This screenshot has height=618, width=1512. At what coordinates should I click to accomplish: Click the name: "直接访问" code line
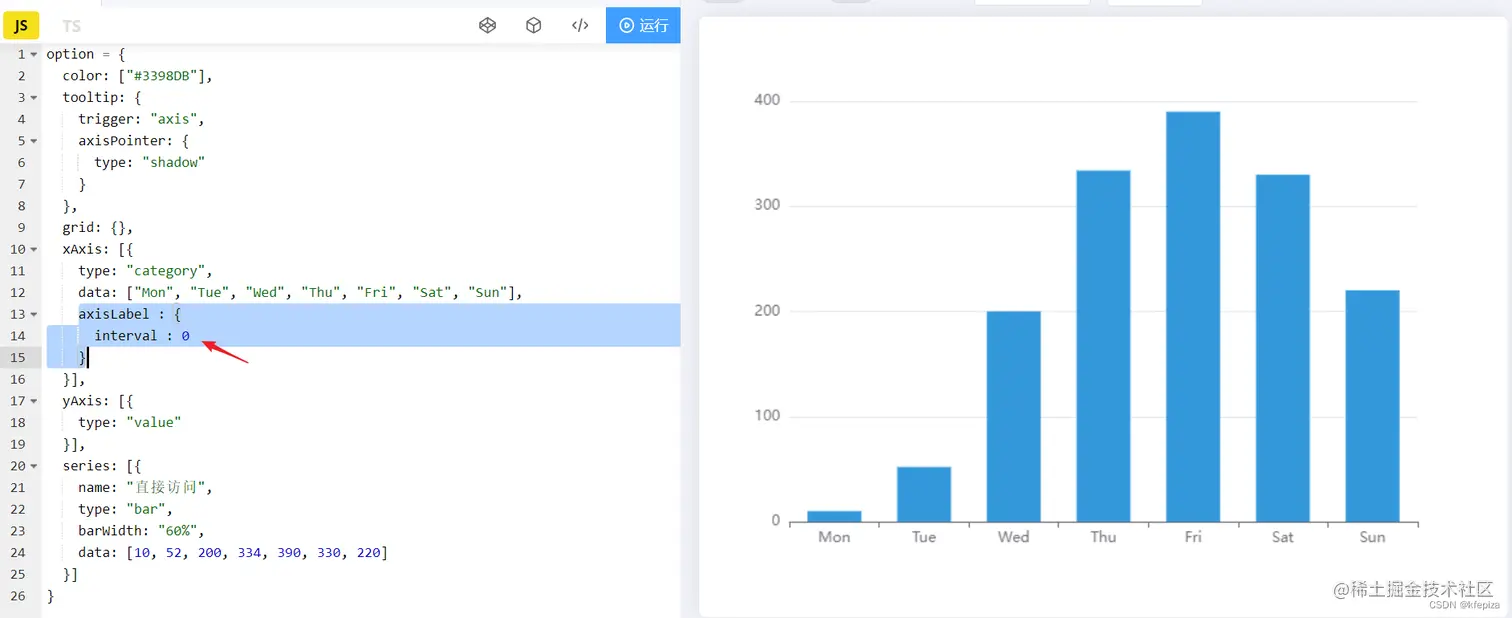point(146,487)
